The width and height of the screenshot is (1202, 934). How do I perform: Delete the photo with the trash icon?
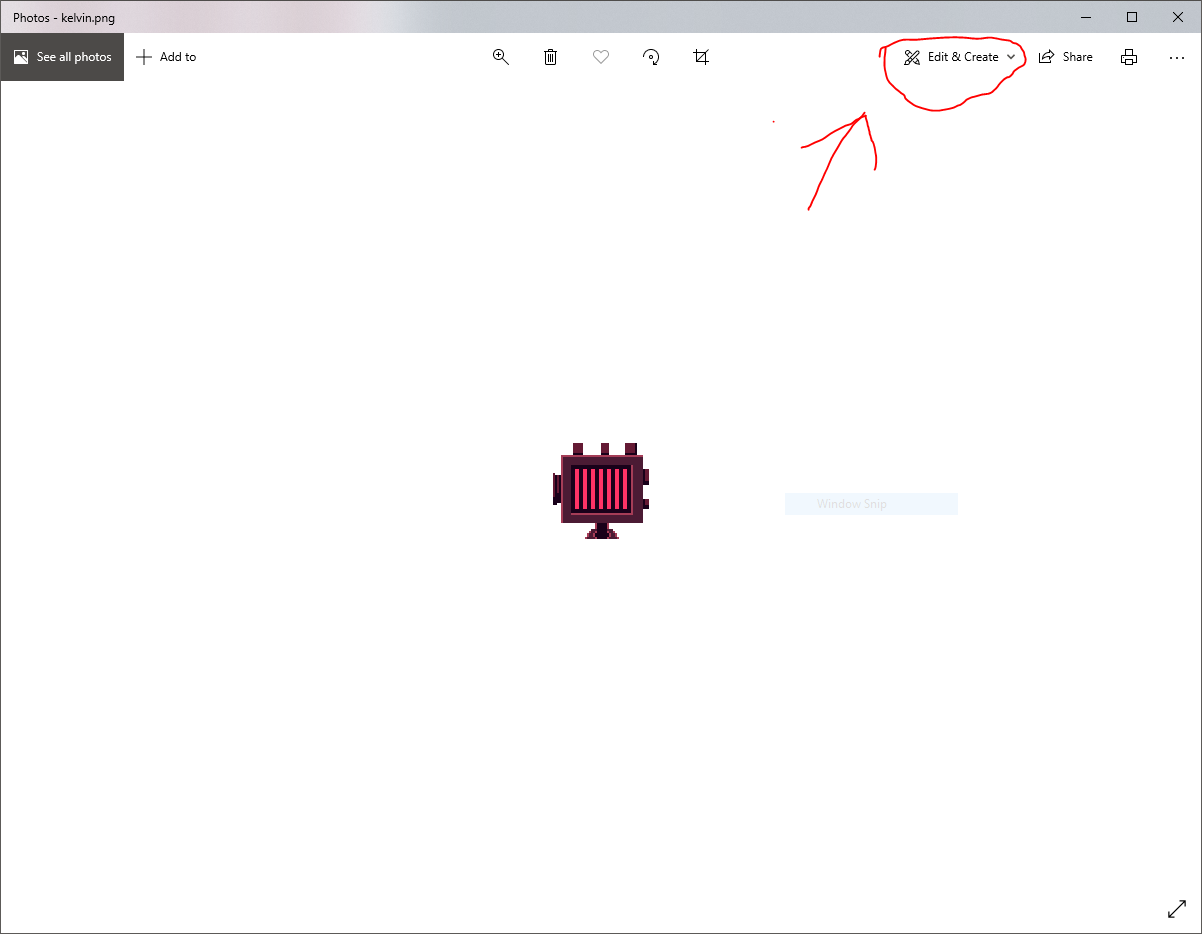point(550,57)
